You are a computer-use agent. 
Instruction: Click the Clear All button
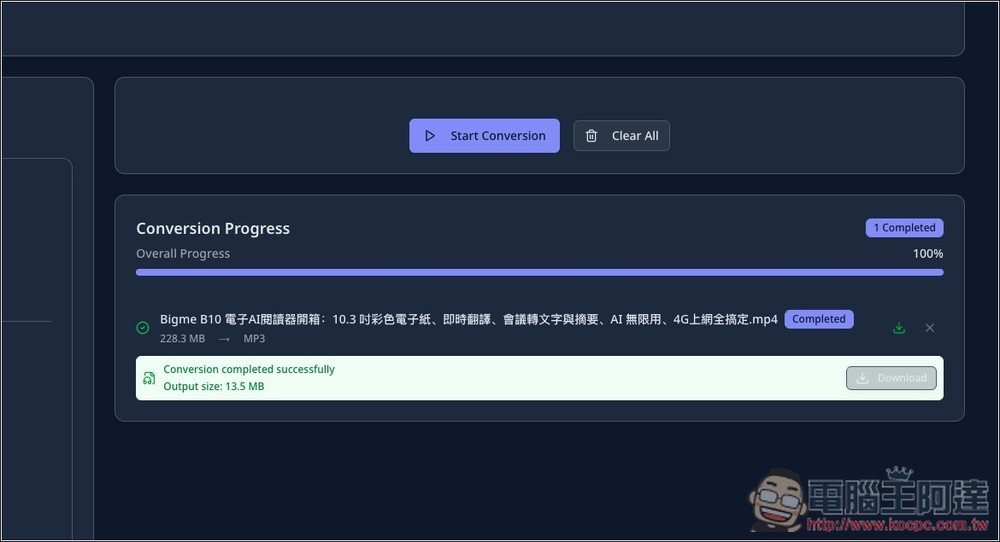pyautogui.click(x=621, y=136)
